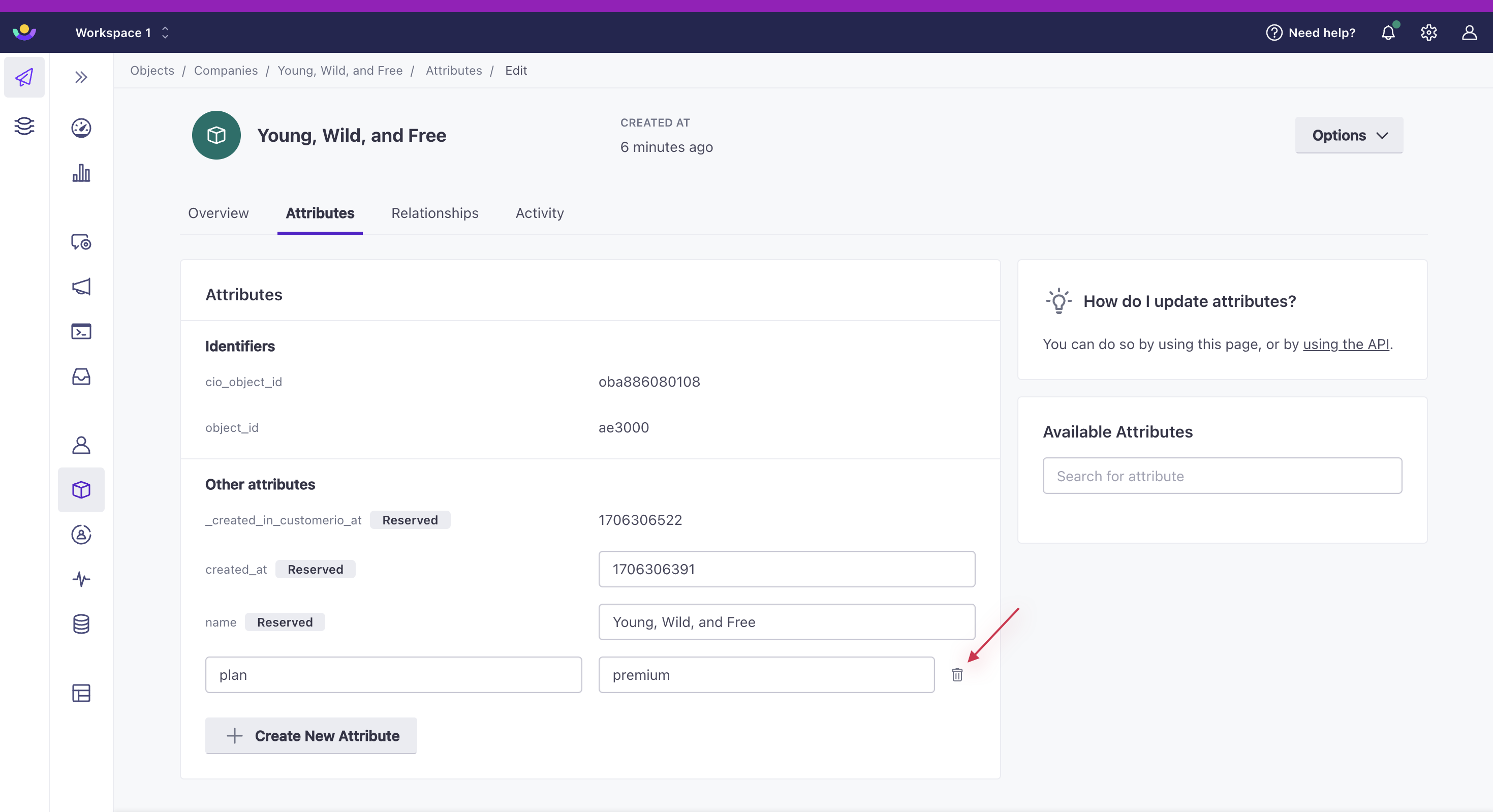Select the 1706306522 timestamp value
1493x812 pixels.
(x=640, y=520)
